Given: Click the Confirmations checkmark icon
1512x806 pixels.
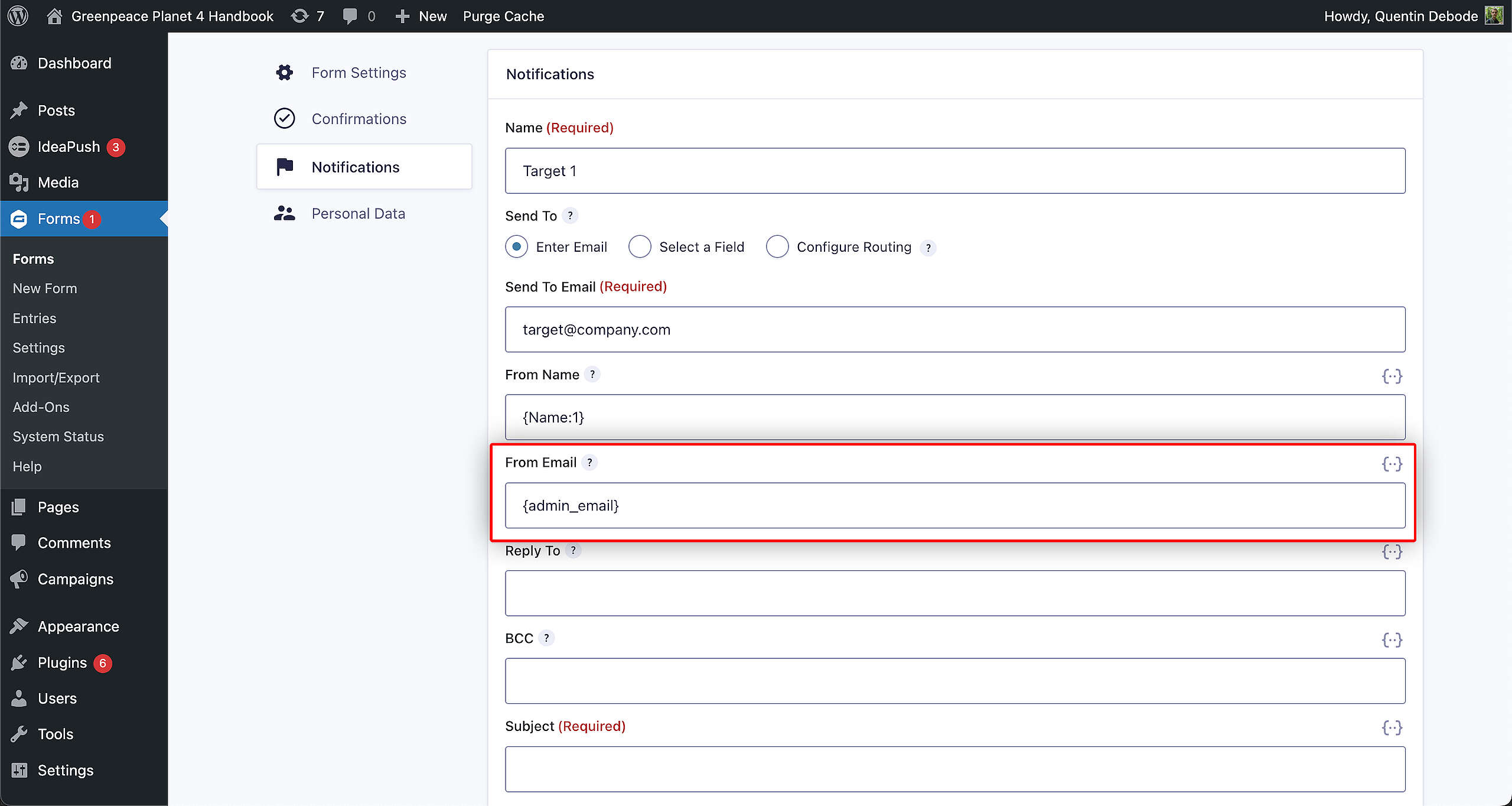Looking at the screenshot, I should pyautogui.click(x=285, y=119).
